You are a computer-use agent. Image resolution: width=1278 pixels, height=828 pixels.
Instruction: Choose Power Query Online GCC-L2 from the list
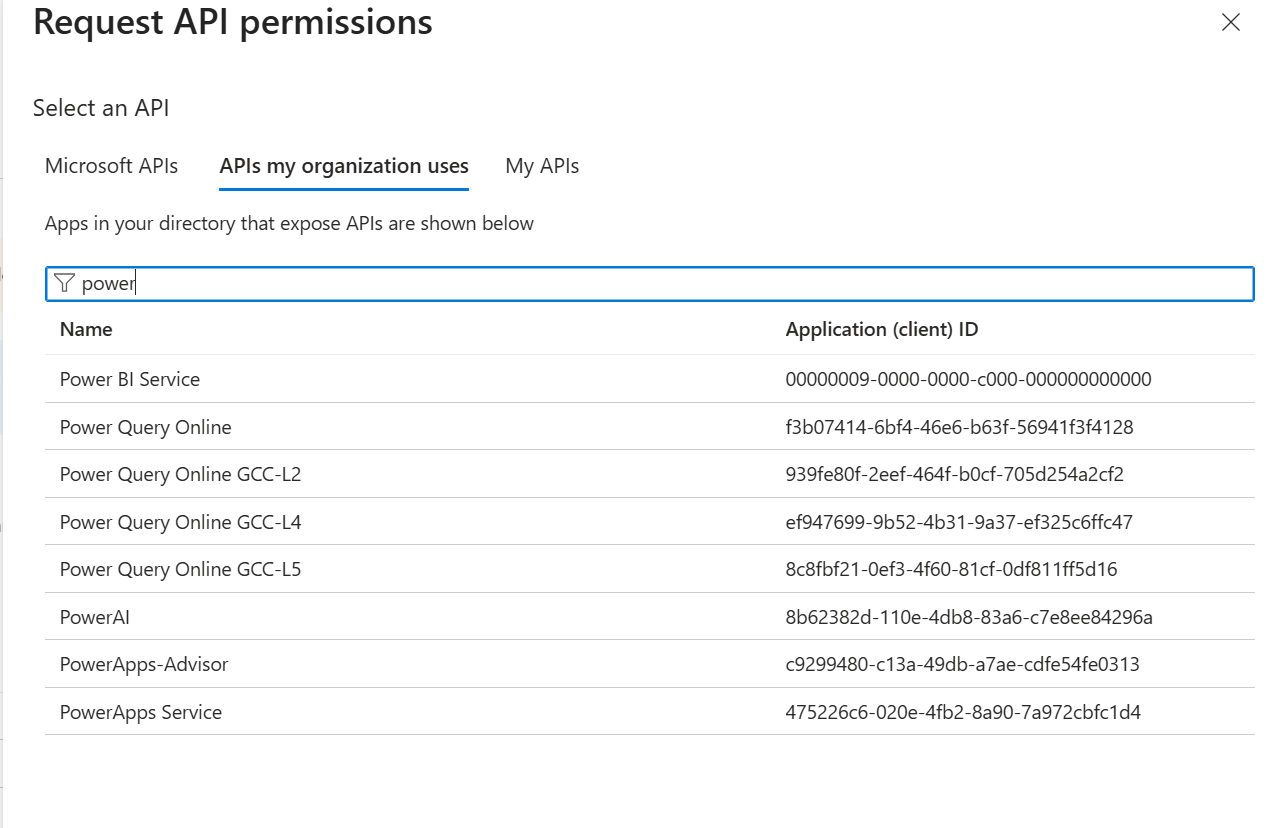(180, 474)
